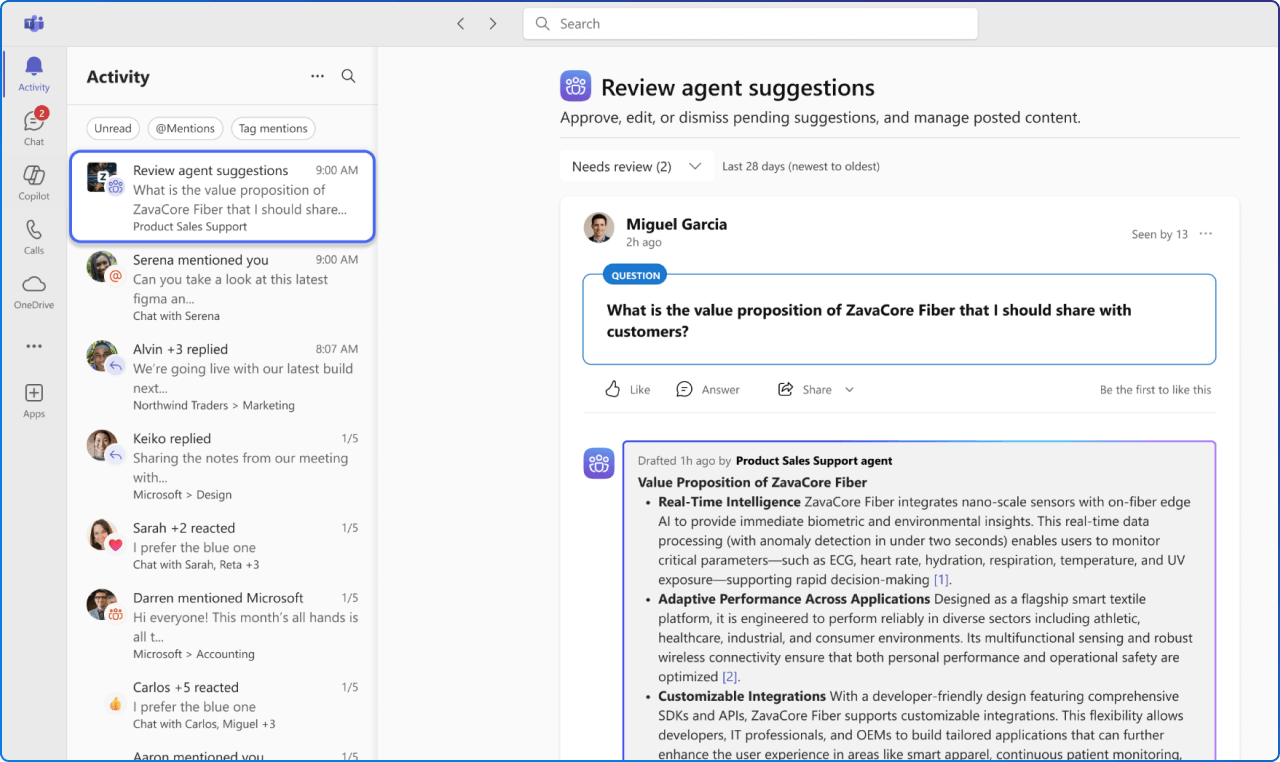Like Miguel Garcia's question
This screenshot has width=1280, height=762.
[628, 389]
